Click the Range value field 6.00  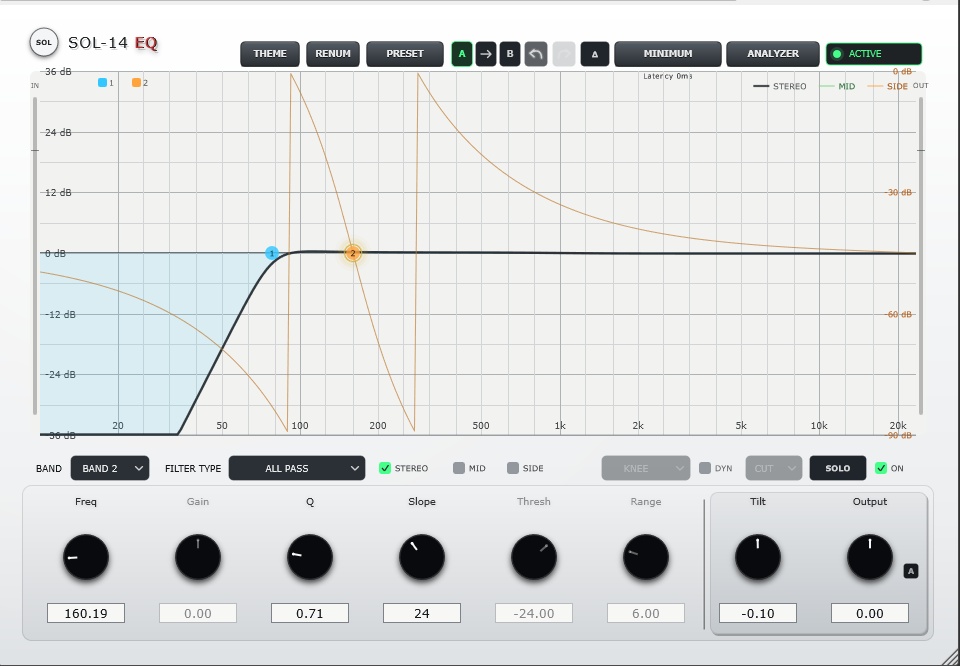646,613
